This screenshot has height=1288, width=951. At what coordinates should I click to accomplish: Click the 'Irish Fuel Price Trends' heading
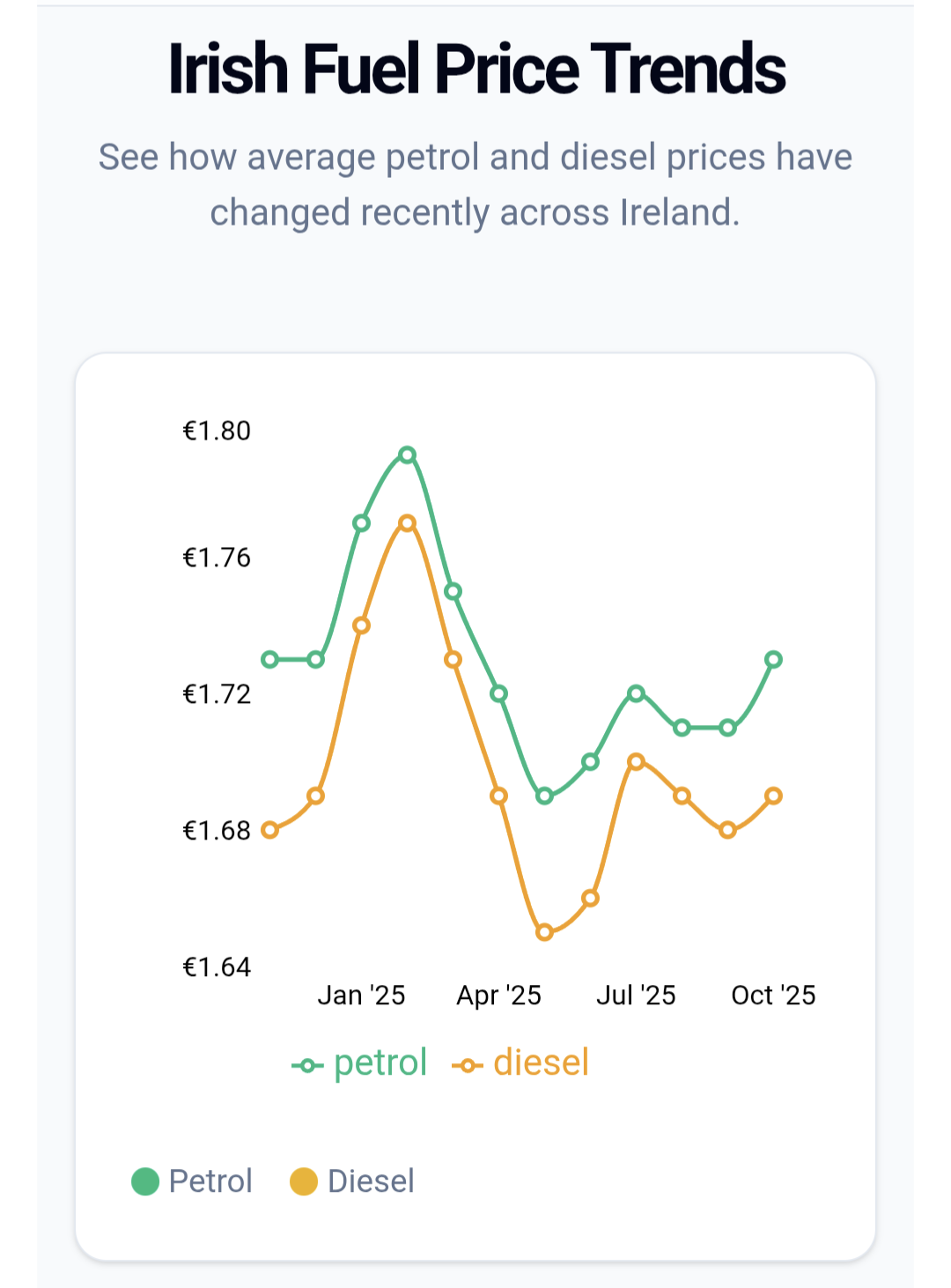(x=476, y=69)
